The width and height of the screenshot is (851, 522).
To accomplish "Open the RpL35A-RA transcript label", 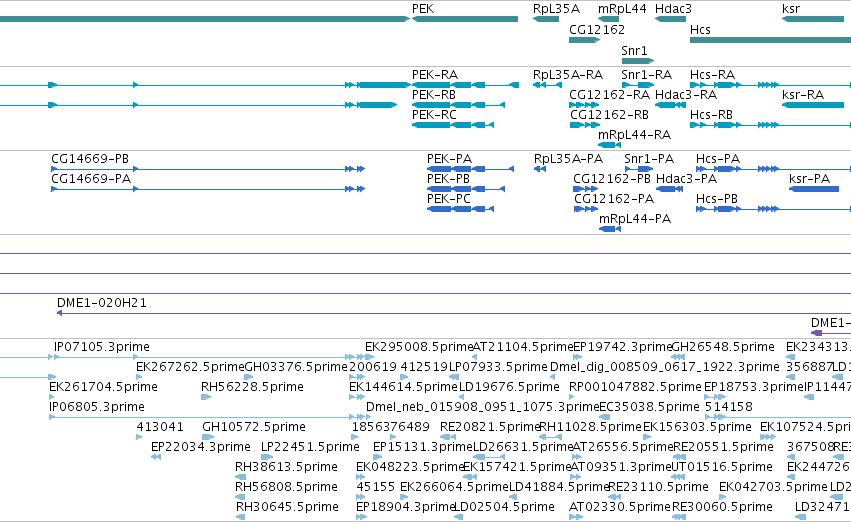I will pos(568,74).
